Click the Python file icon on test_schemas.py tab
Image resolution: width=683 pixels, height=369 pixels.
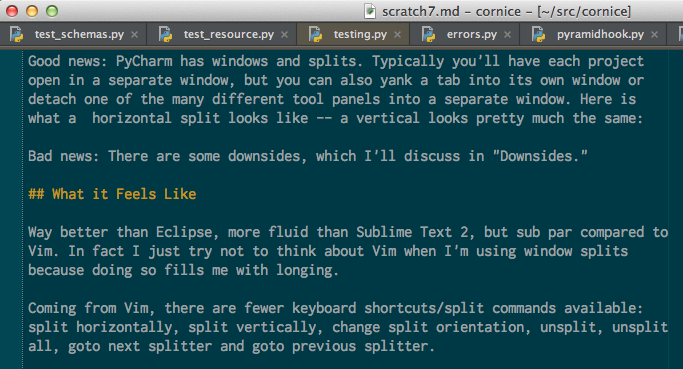(17, 34)
